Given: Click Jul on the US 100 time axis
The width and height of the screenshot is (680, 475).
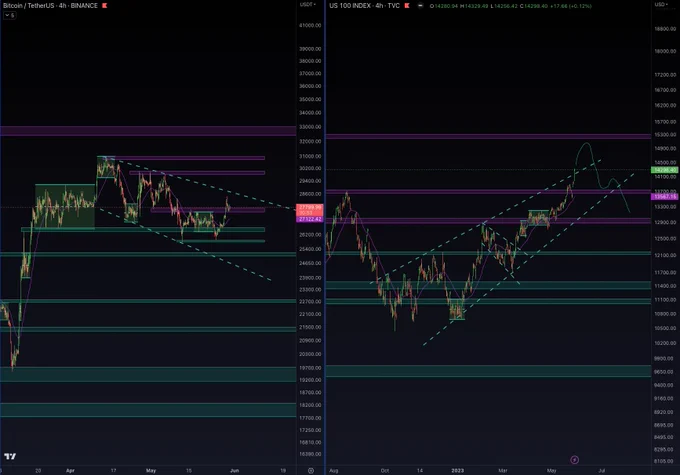Looking at the screenshot, I should 602,471.
